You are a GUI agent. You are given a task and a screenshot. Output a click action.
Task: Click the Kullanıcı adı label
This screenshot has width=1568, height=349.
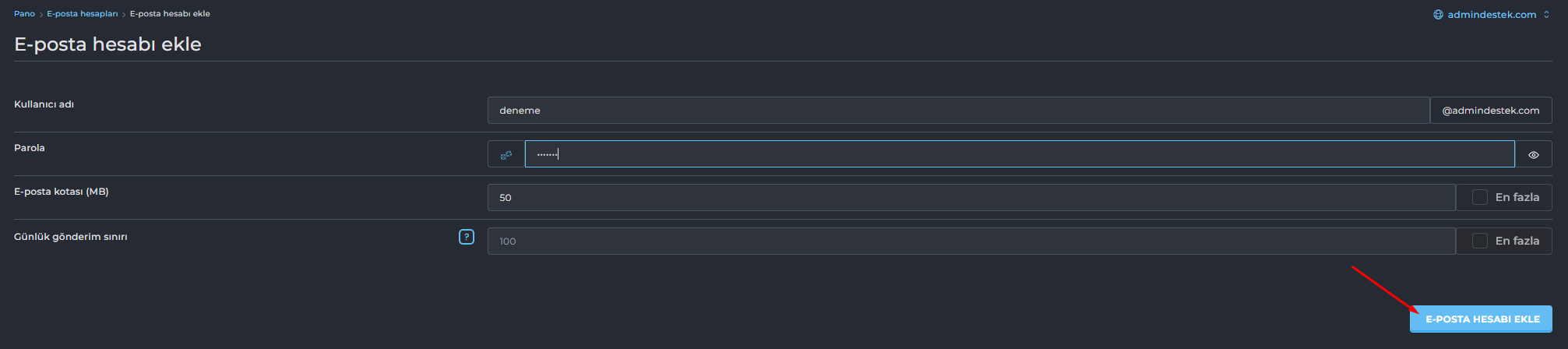[44, 104]
